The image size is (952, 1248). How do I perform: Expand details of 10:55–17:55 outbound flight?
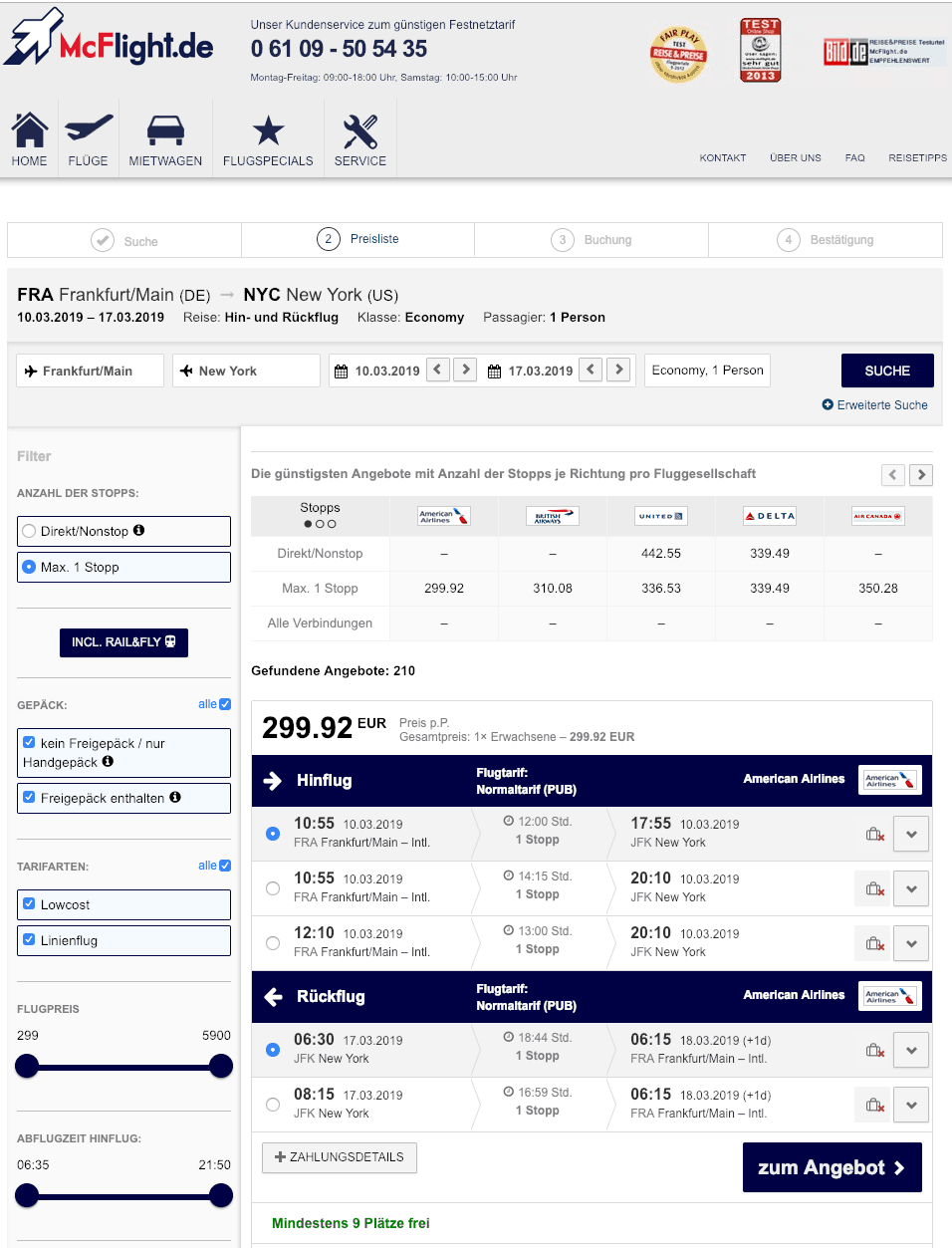tap(911, 835)
